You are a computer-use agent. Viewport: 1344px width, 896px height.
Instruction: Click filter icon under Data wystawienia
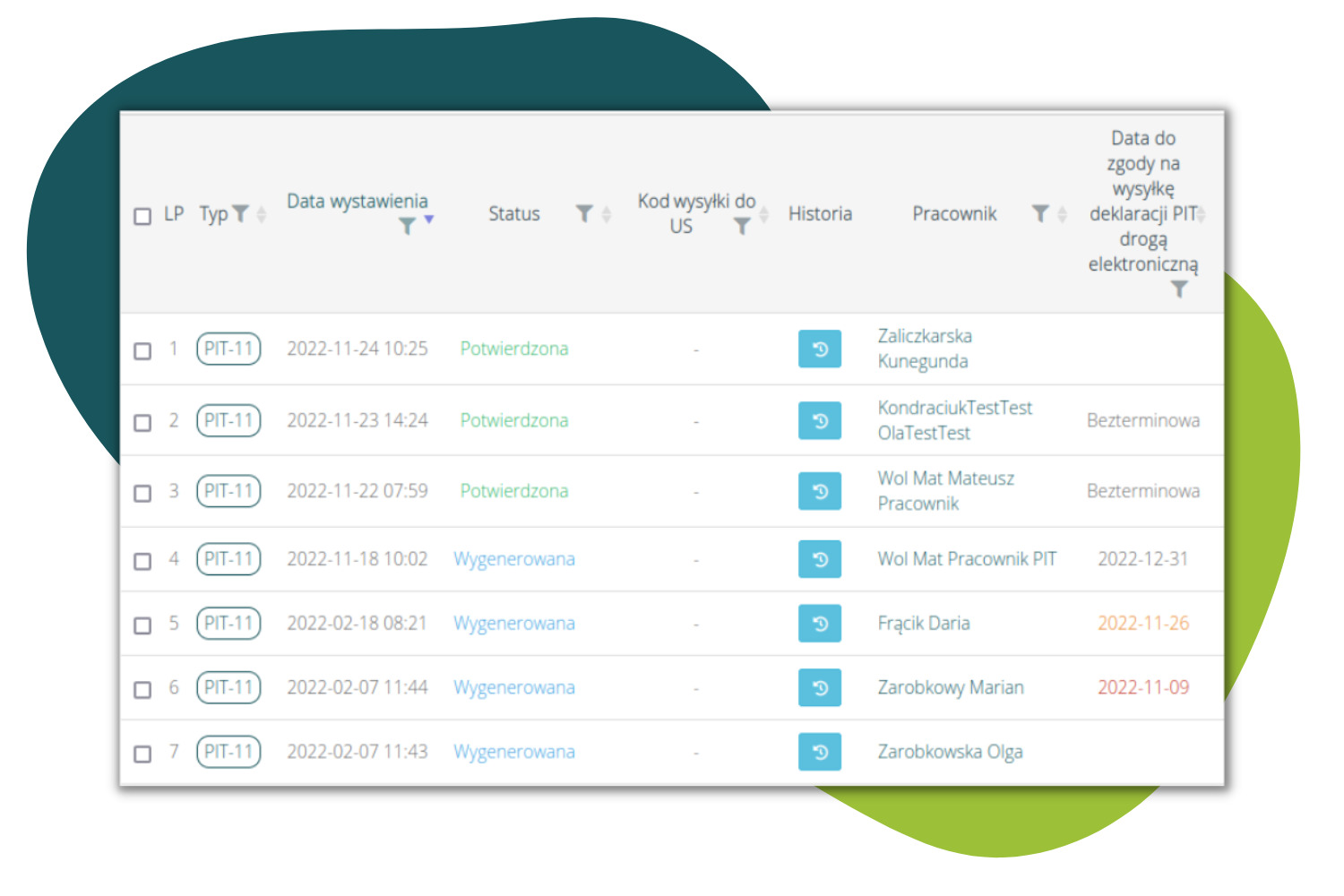pyautogui.click(x=407, y=226)
